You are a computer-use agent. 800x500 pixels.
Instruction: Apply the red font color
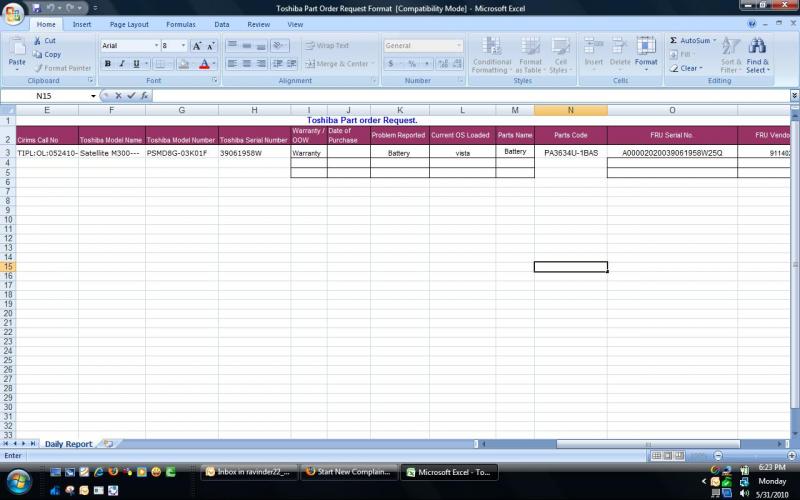pos(204,64)
